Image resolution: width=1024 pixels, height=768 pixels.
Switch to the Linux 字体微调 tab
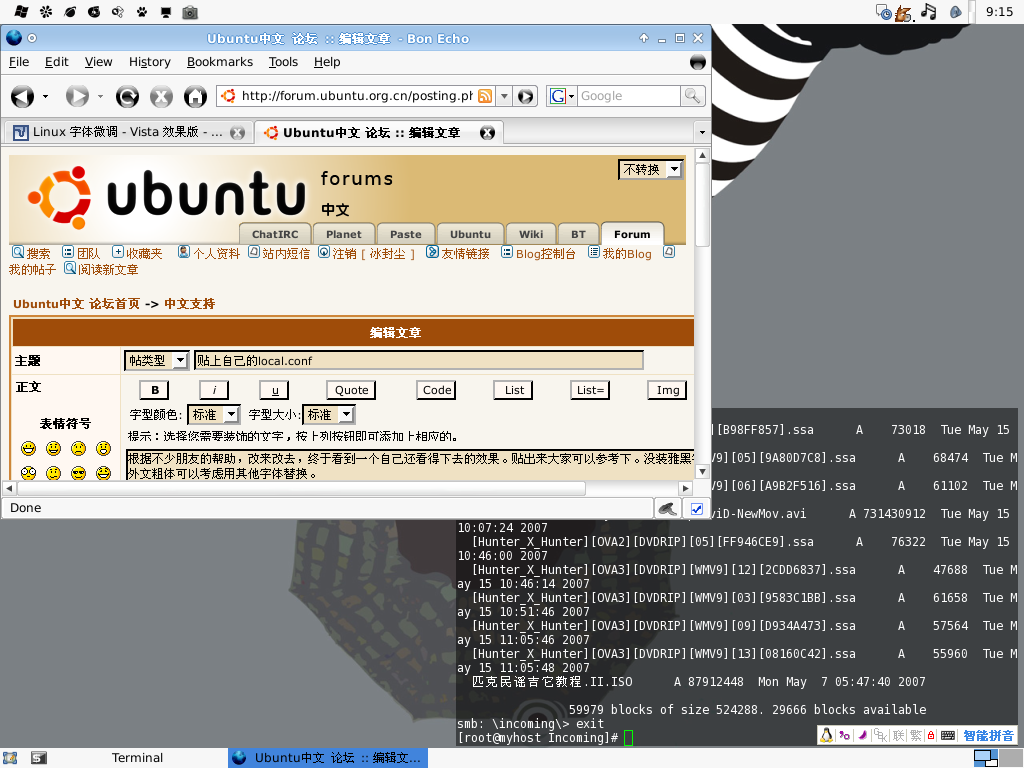click(x=127, y=133)
